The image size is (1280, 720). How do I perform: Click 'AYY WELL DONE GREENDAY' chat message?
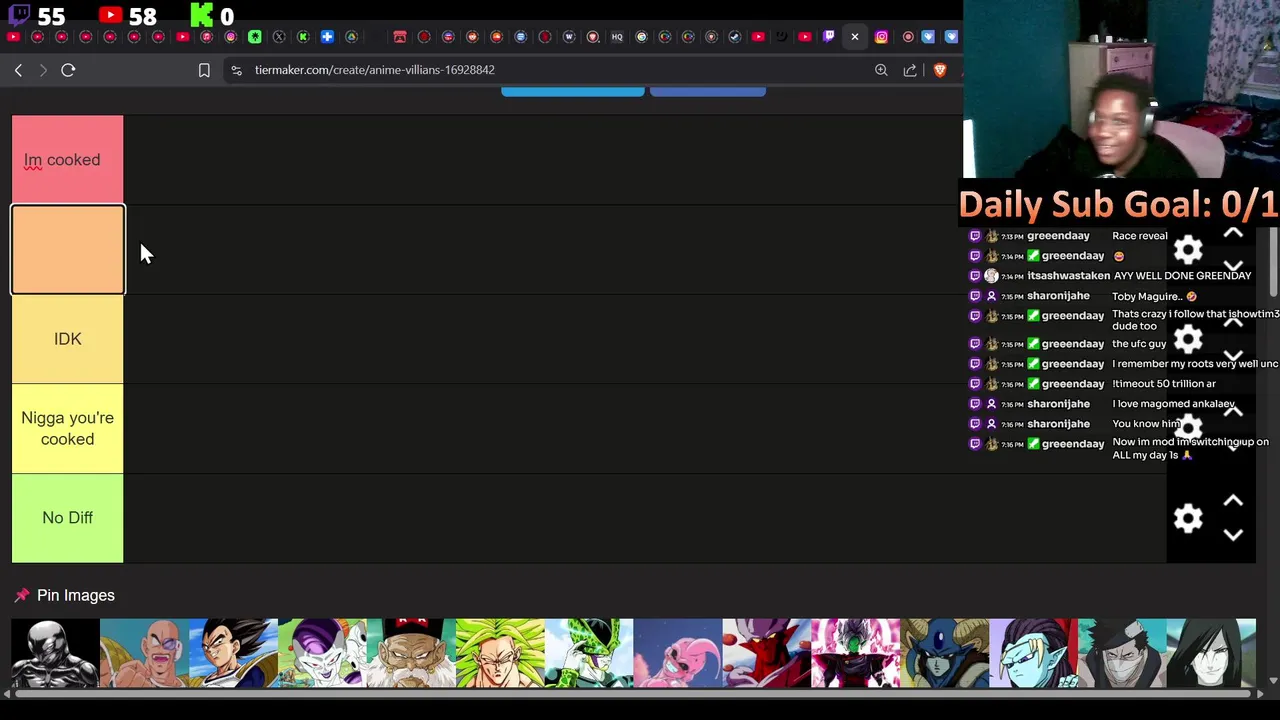coord(1182,276)
